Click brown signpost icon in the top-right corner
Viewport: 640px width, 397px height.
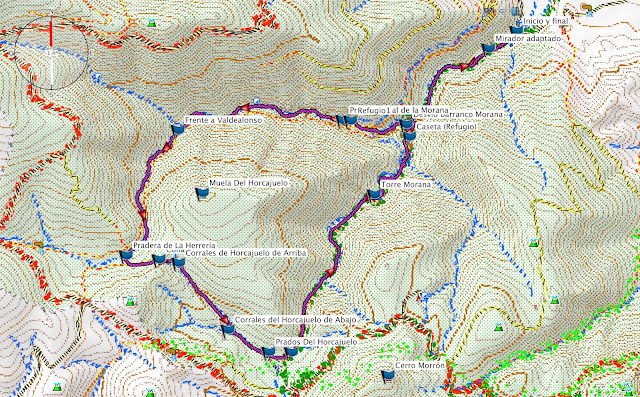(x=586, y=7)
